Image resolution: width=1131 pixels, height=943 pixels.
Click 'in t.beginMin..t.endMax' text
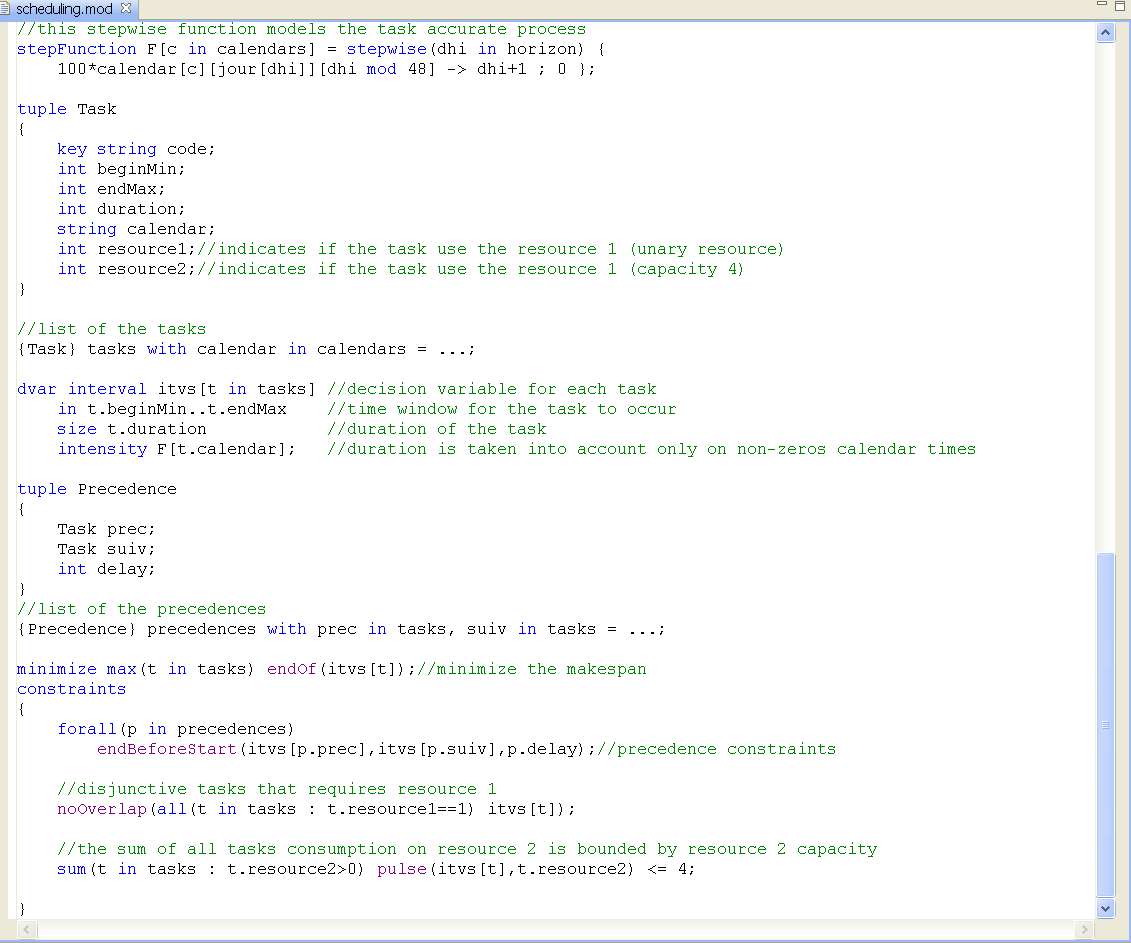click(172, 409)
